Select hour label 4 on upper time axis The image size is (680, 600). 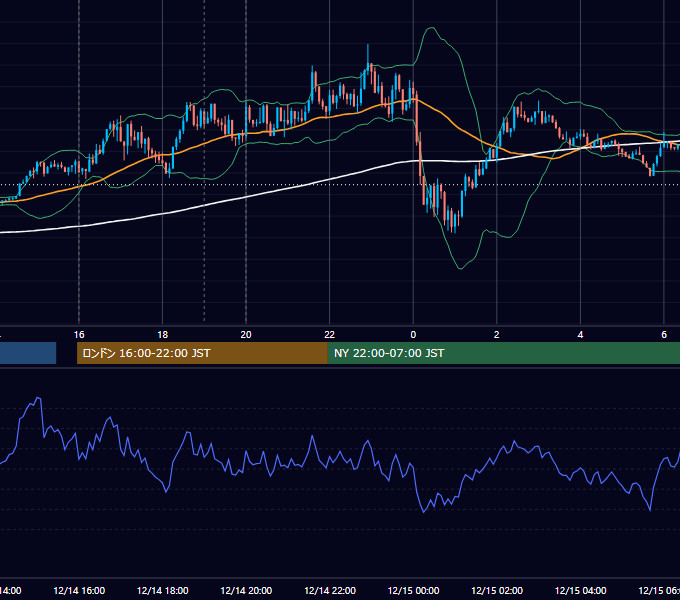[580, 335]
